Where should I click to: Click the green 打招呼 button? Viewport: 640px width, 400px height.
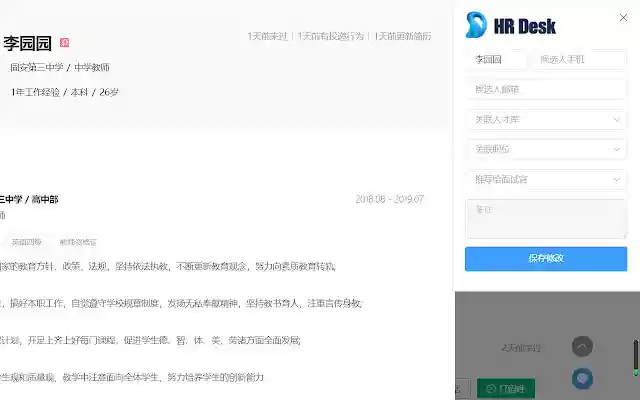click(x=506, y=388)
